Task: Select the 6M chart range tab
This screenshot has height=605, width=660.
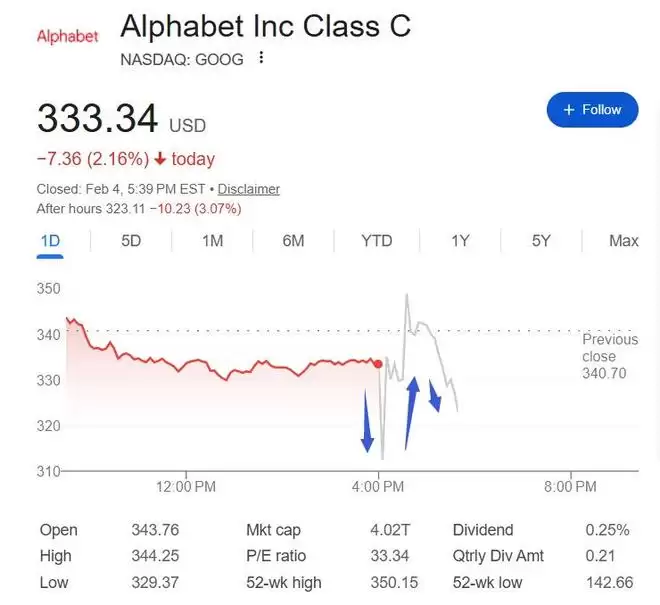Action: click(293, 240)
